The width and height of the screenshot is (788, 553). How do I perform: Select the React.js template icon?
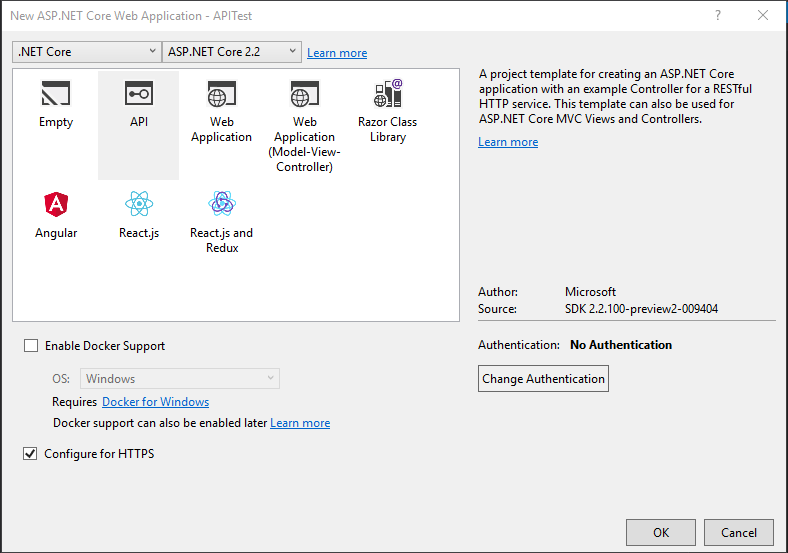(x=139, y=205)
